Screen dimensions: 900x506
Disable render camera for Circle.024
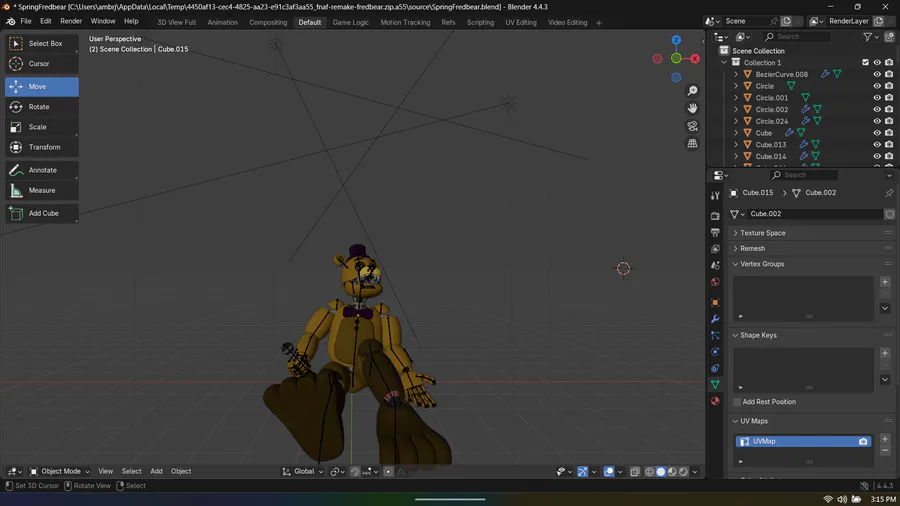[889, 121]
